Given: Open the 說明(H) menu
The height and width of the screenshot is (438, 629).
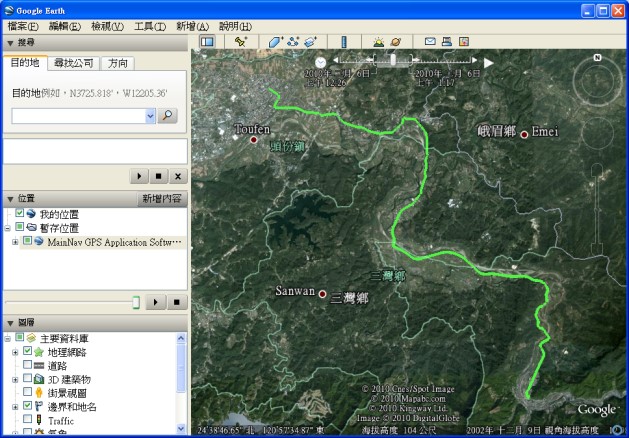Looking at the screenshot, I should 235,27.
